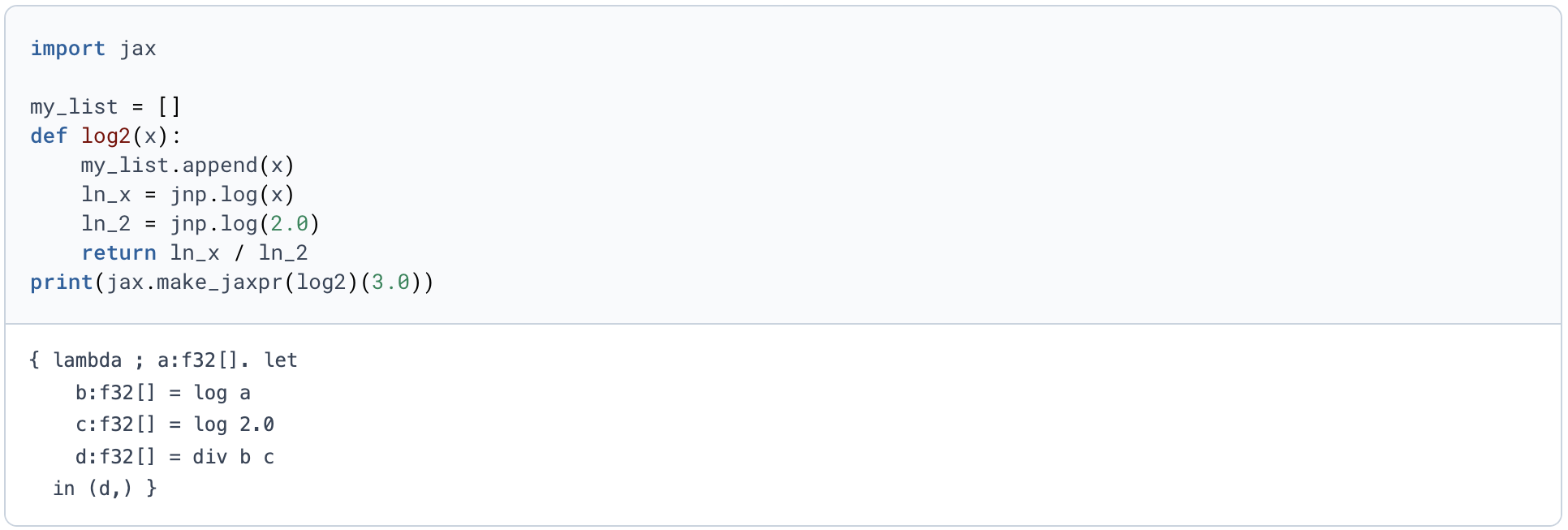Click the 'ln_2' variable assignment
Viewport: 1568px width, 530px height.
(x=106, y=224)
